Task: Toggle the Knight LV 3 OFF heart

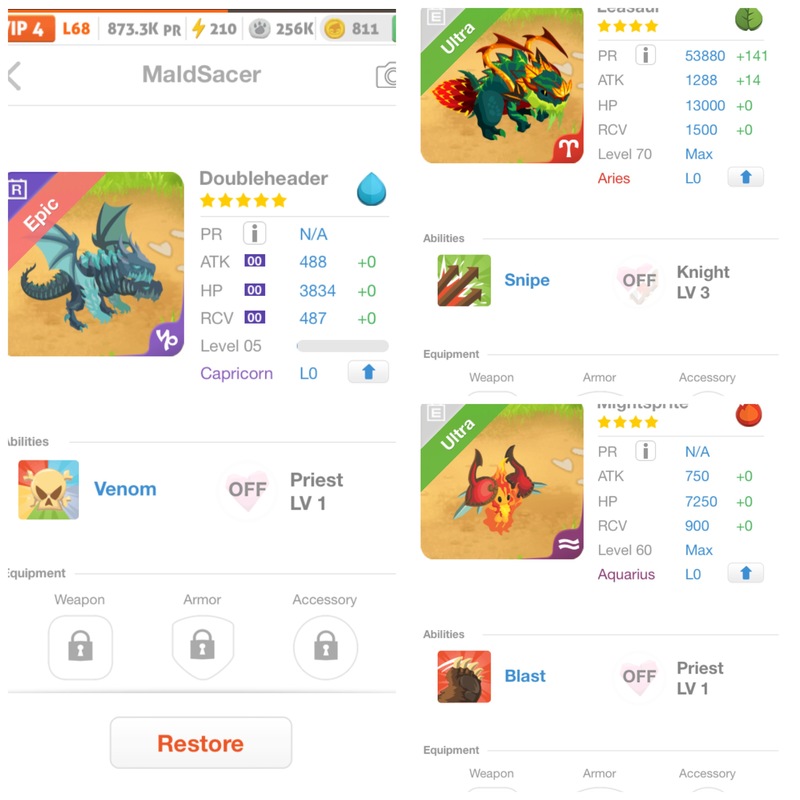Action: (x=639, y=281)
